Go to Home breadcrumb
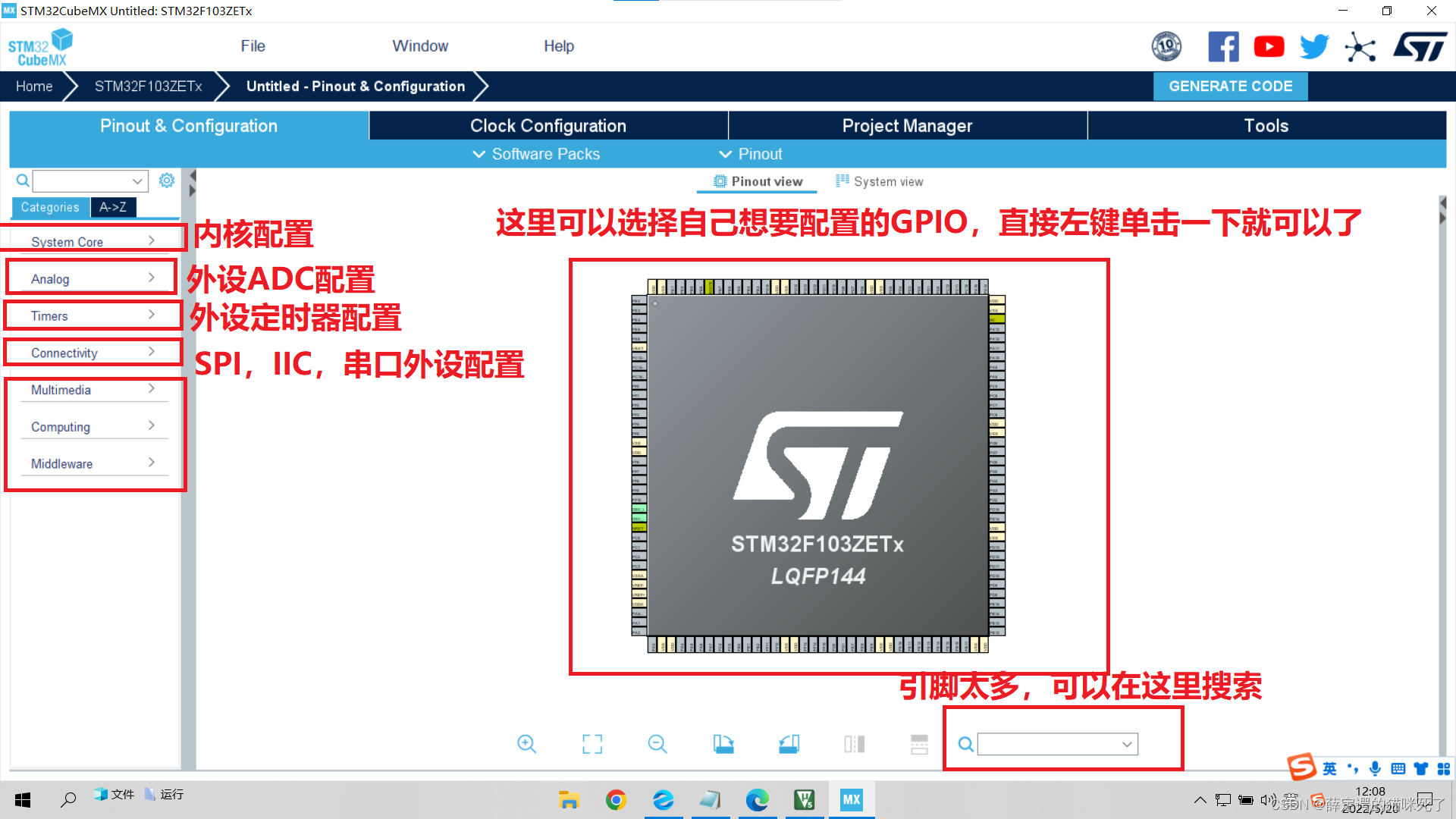The width and height of the screenshot is (1456, 819). coord(34,86)
